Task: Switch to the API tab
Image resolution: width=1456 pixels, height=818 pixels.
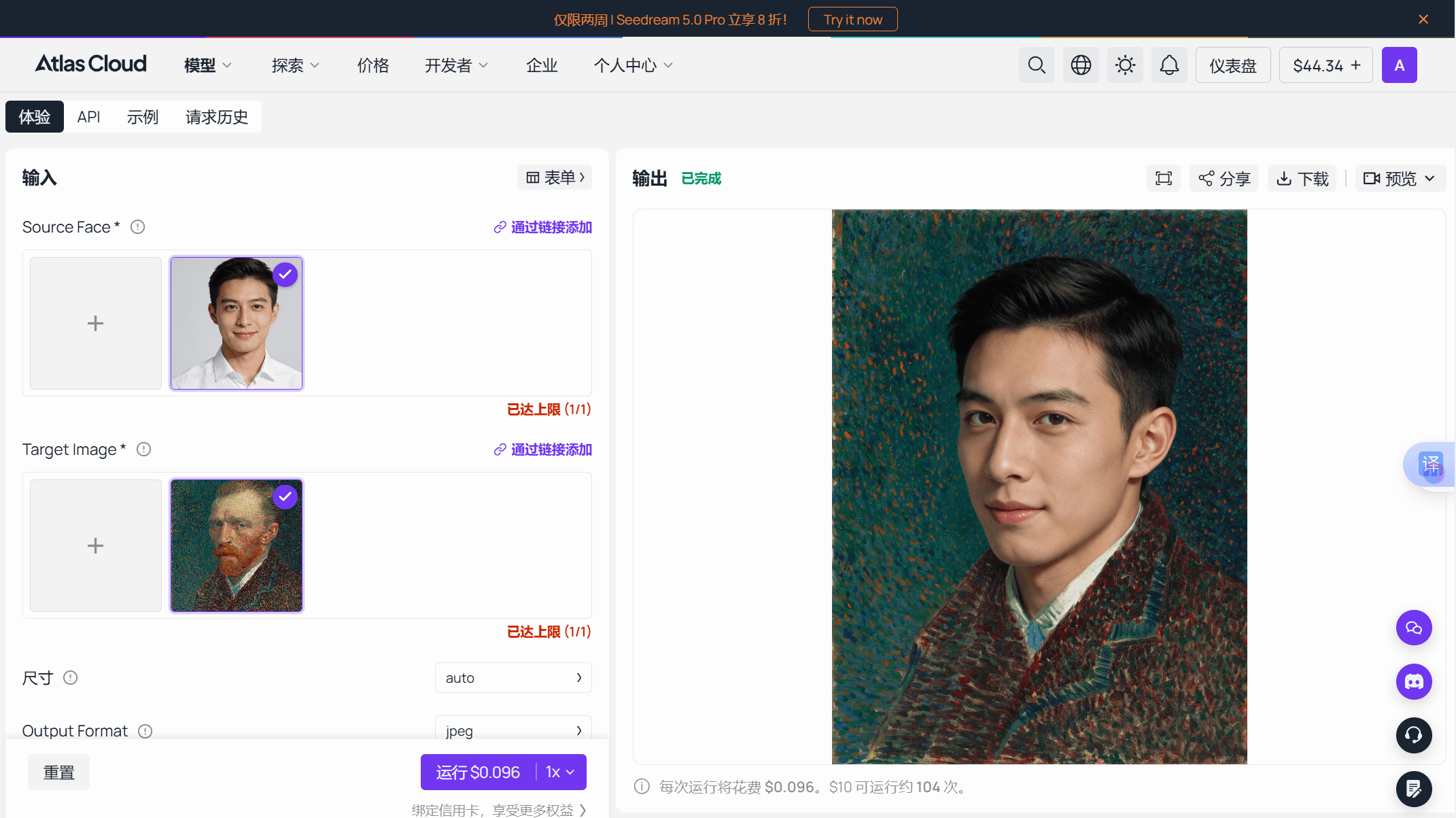Action: point(89,117)
